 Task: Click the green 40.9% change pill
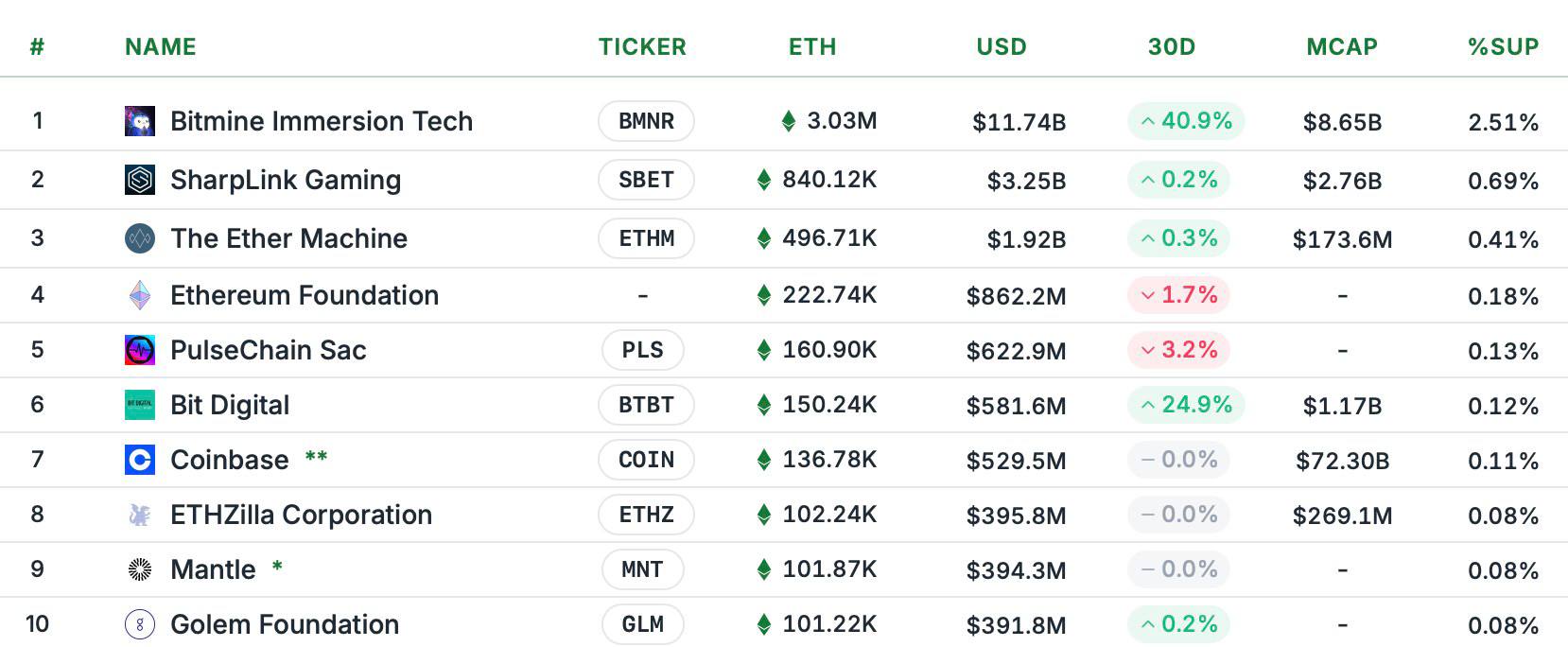click(1186, 121)
